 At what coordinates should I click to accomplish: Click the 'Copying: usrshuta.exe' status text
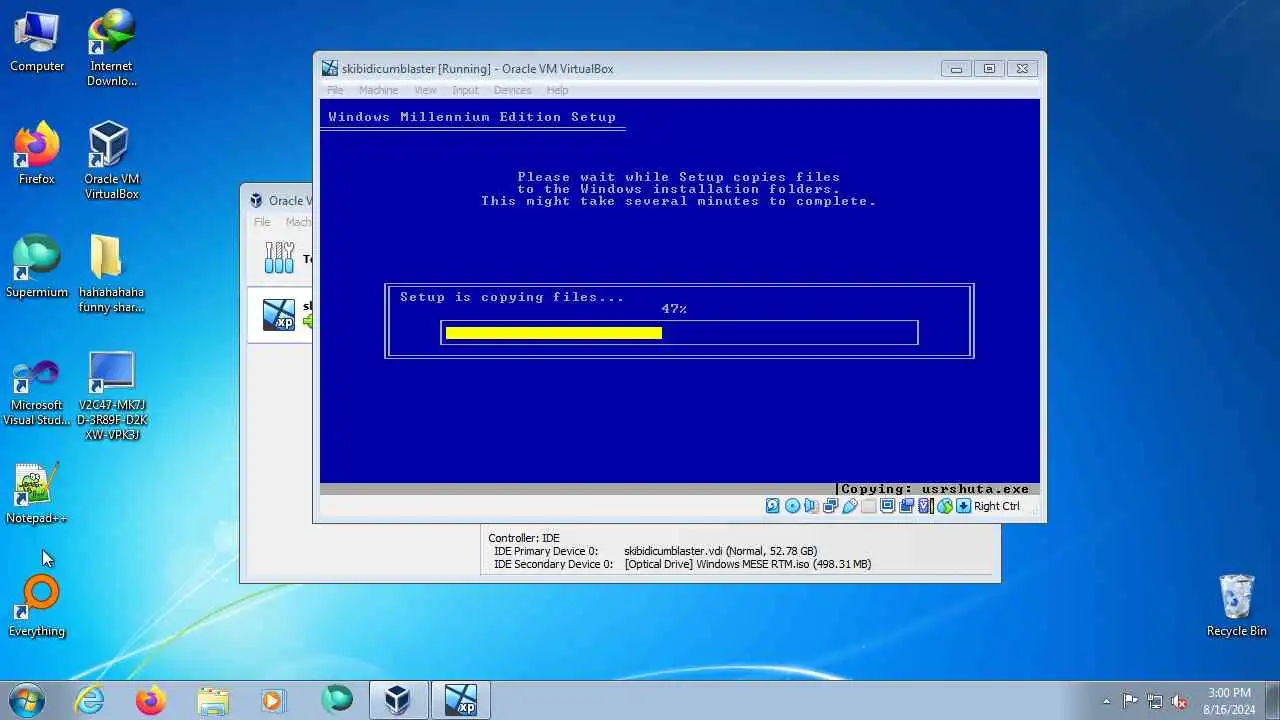point(935,489)
